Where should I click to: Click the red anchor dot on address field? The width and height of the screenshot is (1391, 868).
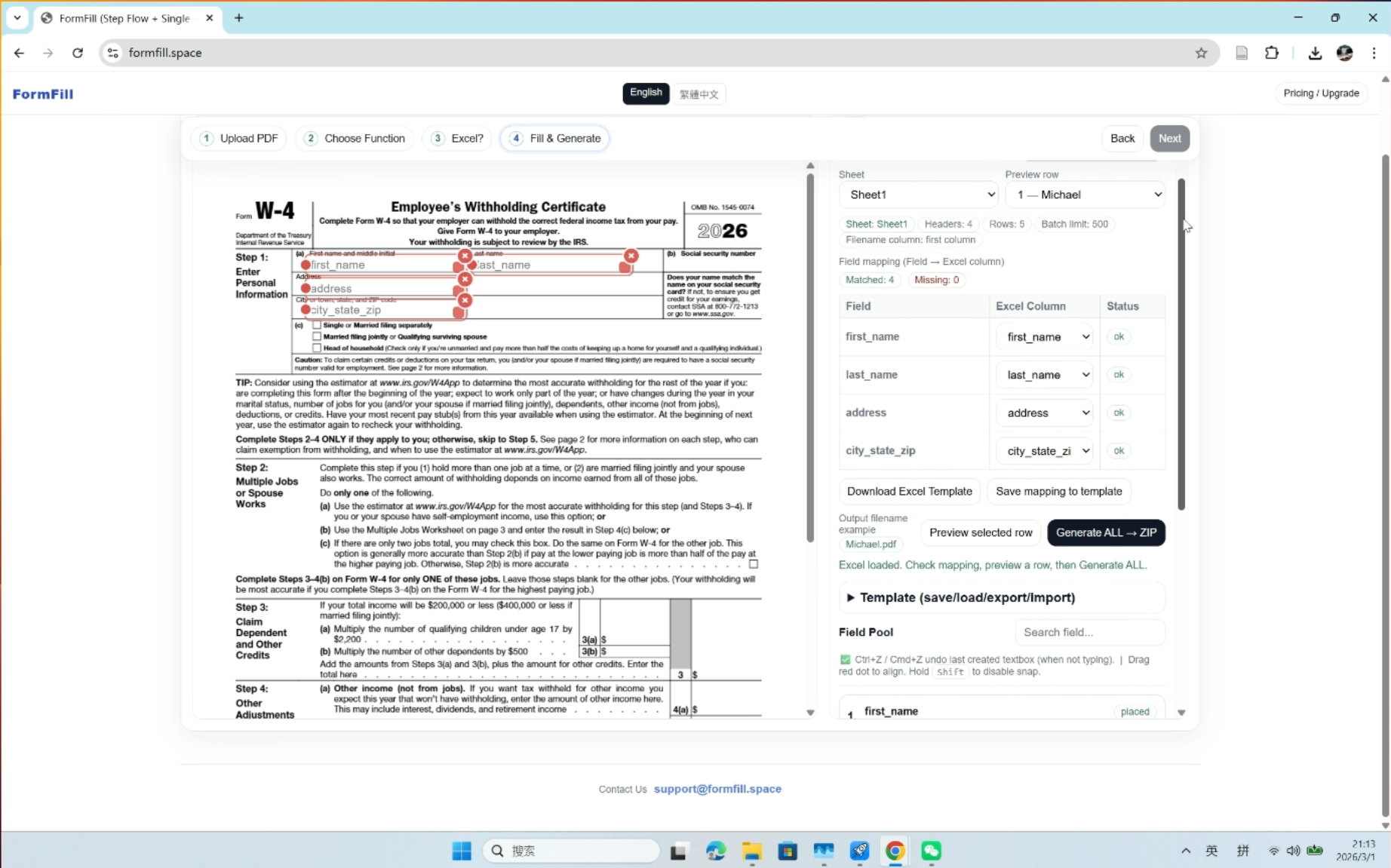point(305,288)
